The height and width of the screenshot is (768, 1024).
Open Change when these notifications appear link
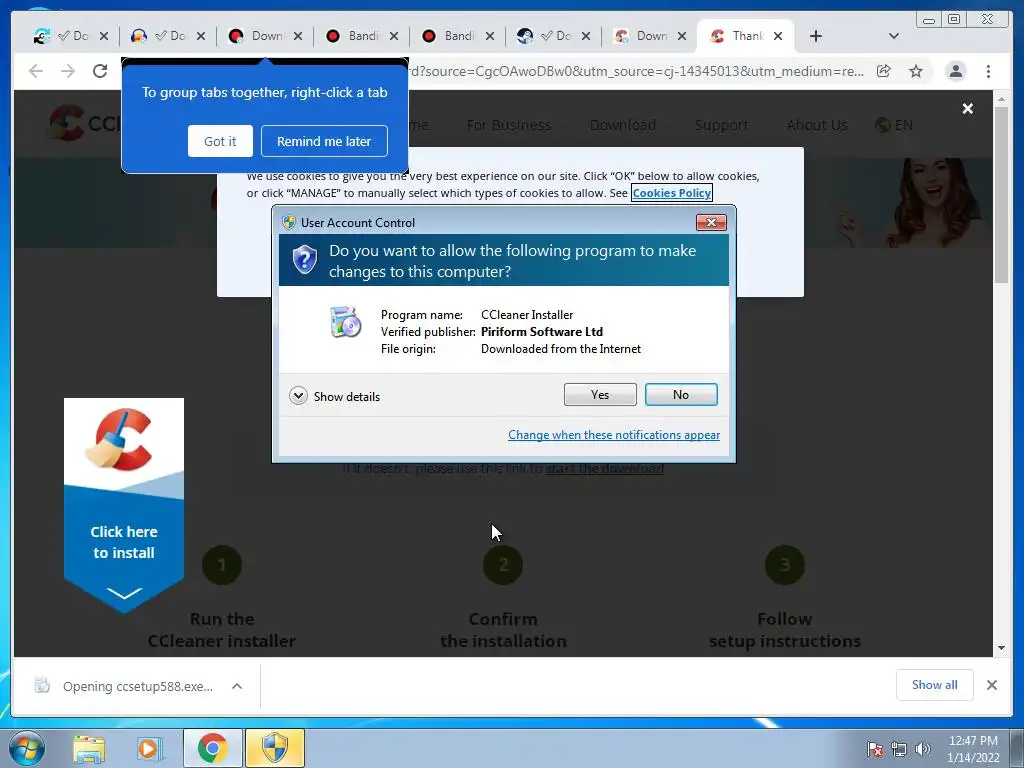click(614, 435)
